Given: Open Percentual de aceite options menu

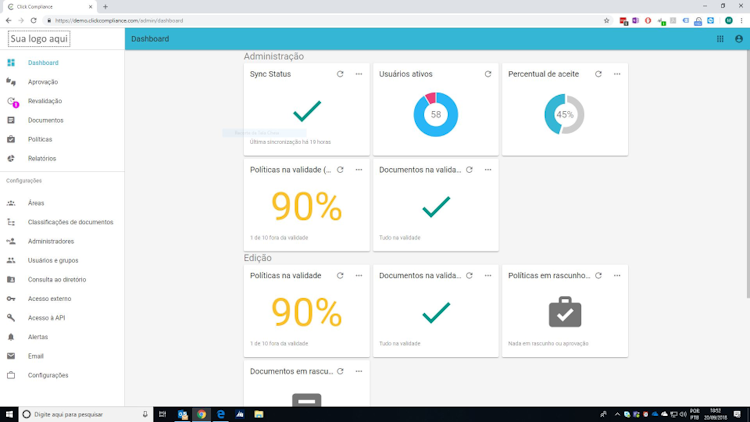Looking at the screenshot, I should click(x=617, y=74).
